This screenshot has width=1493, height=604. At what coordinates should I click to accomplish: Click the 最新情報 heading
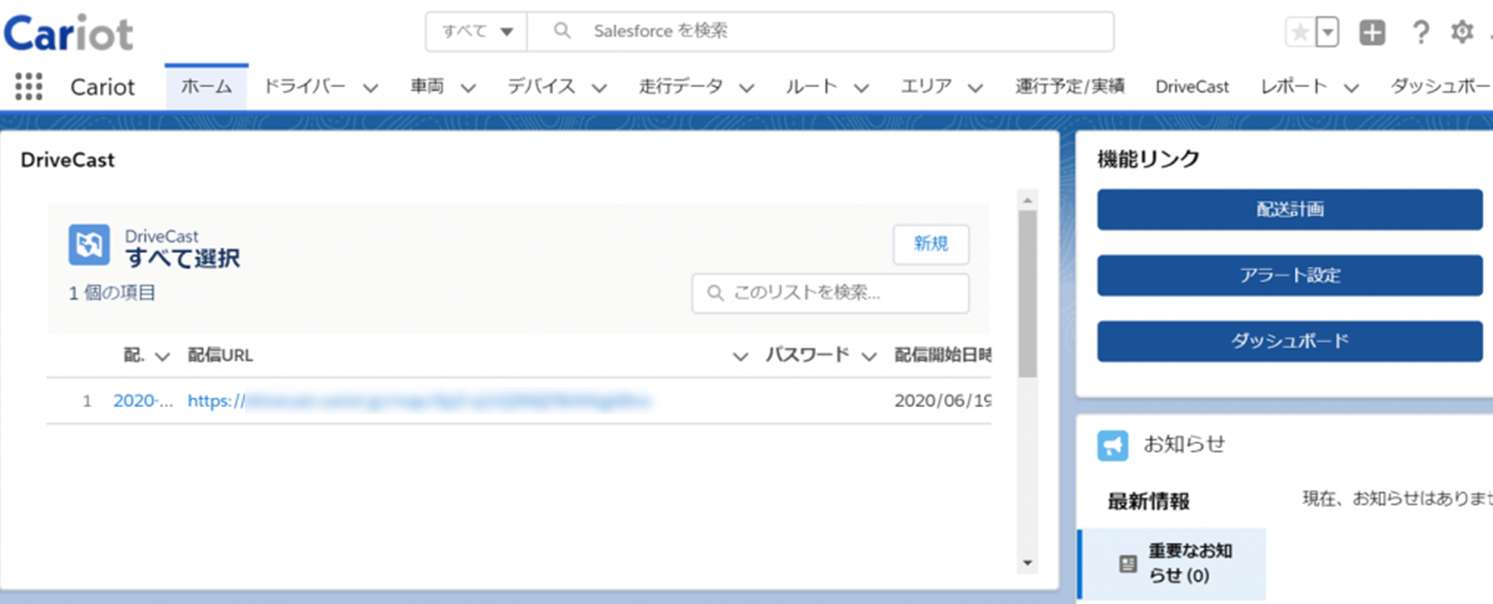[1148, 501]
